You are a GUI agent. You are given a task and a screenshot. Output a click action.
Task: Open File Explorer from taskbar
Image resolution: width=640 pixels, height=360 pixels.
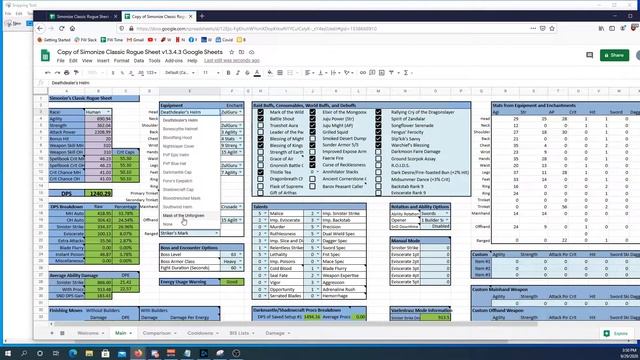click(89, 353)
